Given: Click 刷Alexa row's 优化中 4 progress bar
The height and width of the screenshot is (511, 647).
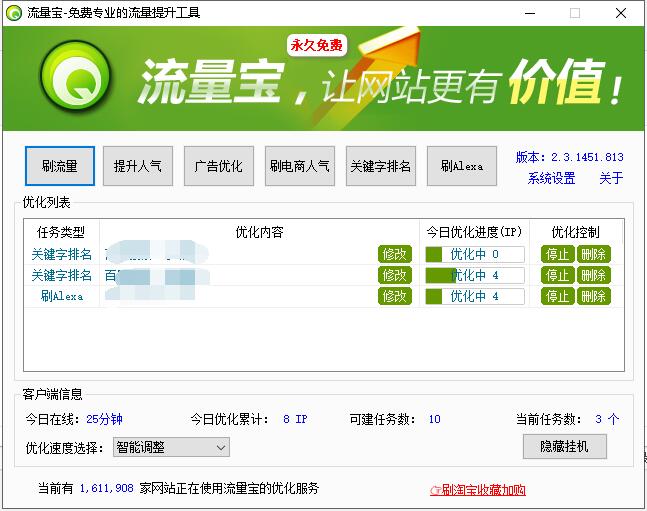Looking at the screenshot, I should (x=475, y=296).
